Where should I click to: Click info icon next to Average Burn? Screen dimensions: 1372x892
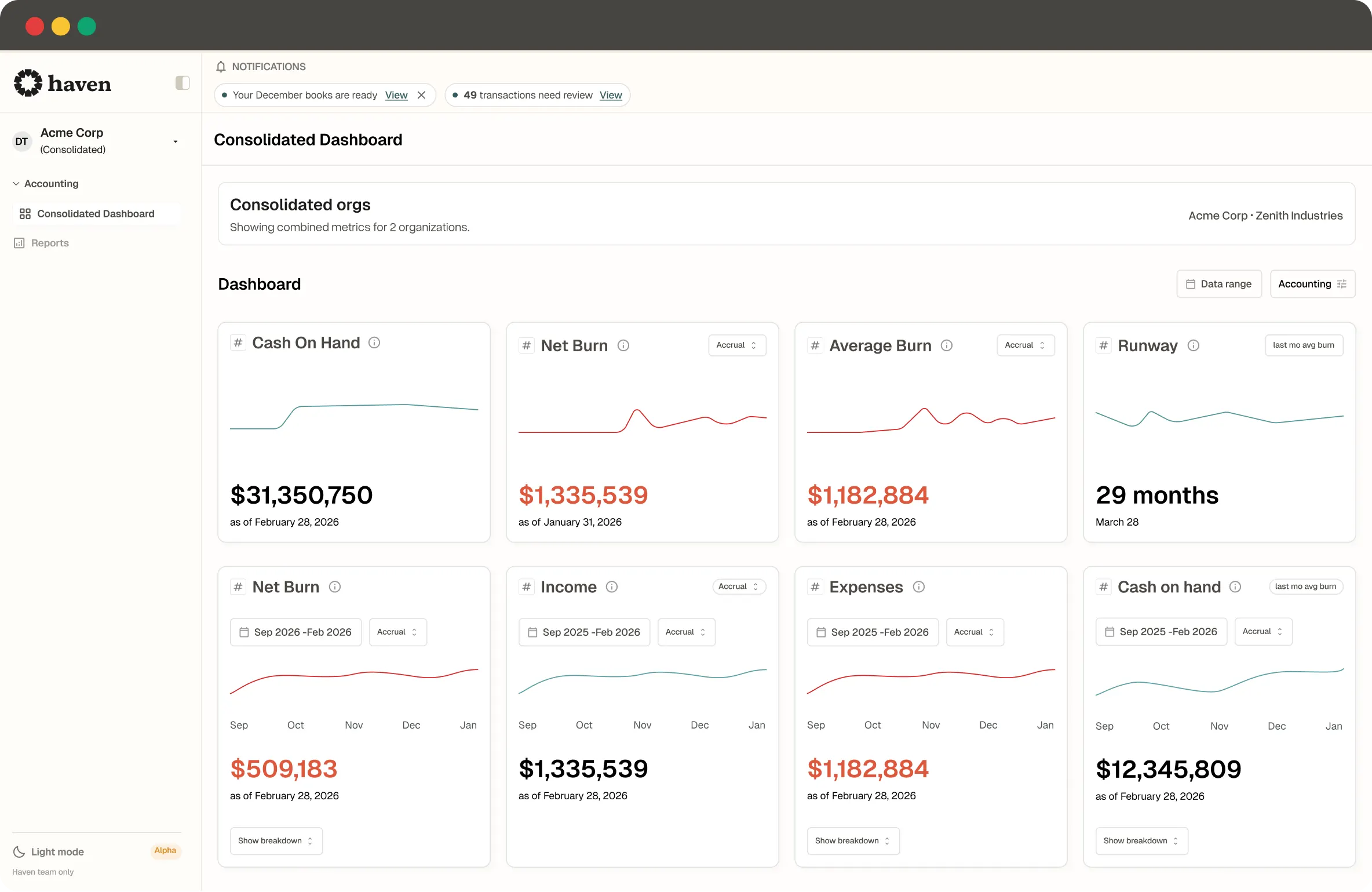click(947, 345)
